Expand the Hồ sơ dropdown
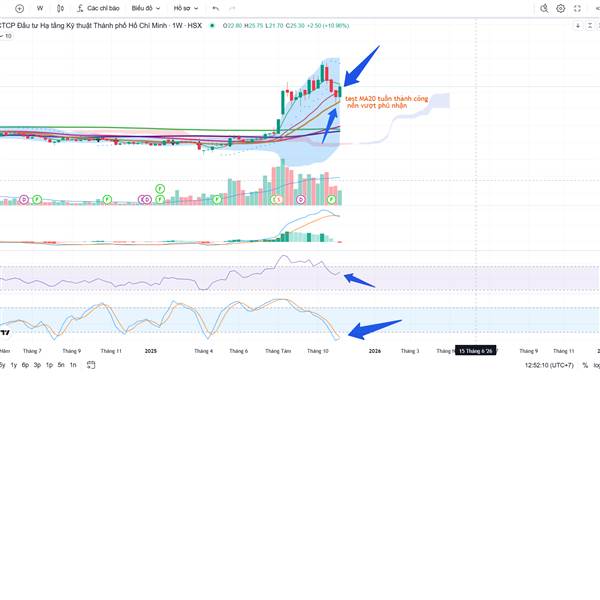 [186, 8]
